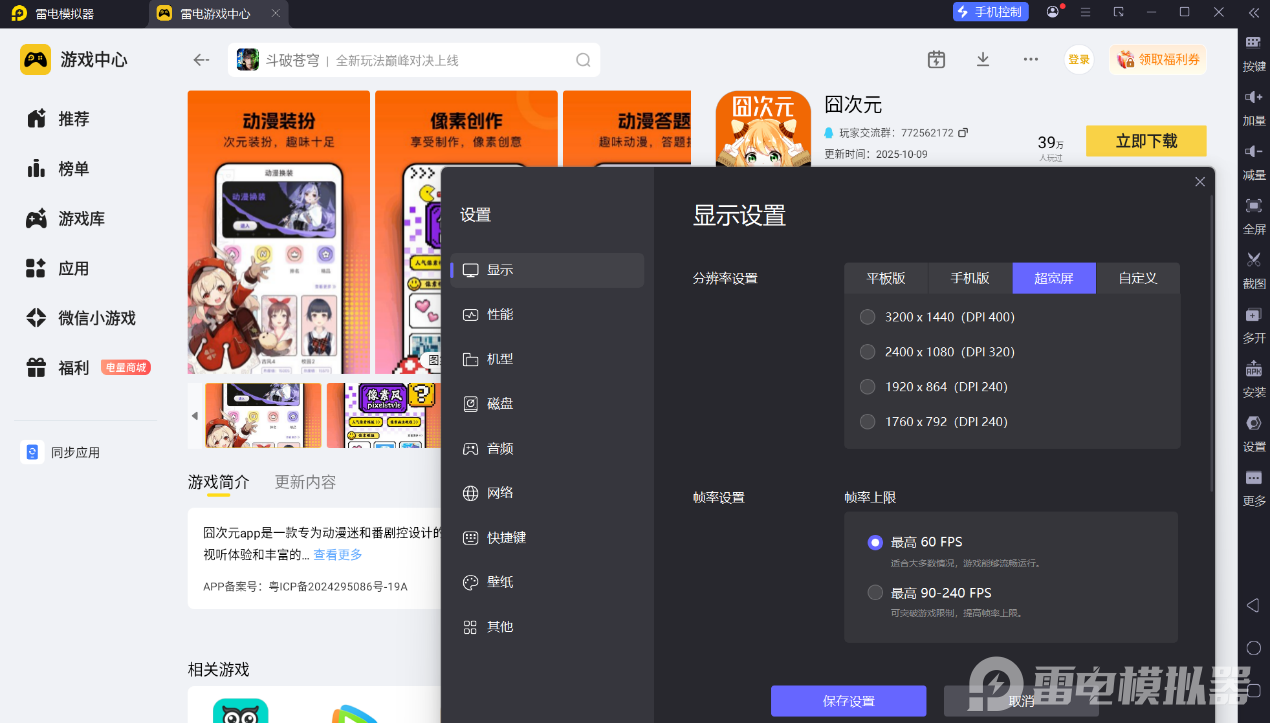1270x723 pixels.
Task: Click the search magnifier icon
Action: [x=583, y=60]
